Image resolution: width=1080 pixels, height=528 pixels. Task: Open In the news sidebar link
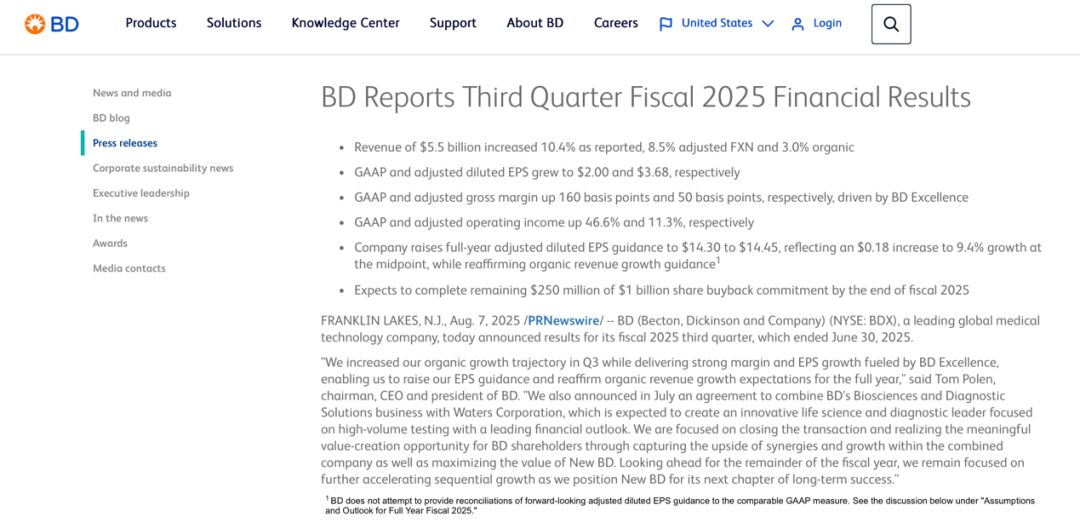[121, 218]
